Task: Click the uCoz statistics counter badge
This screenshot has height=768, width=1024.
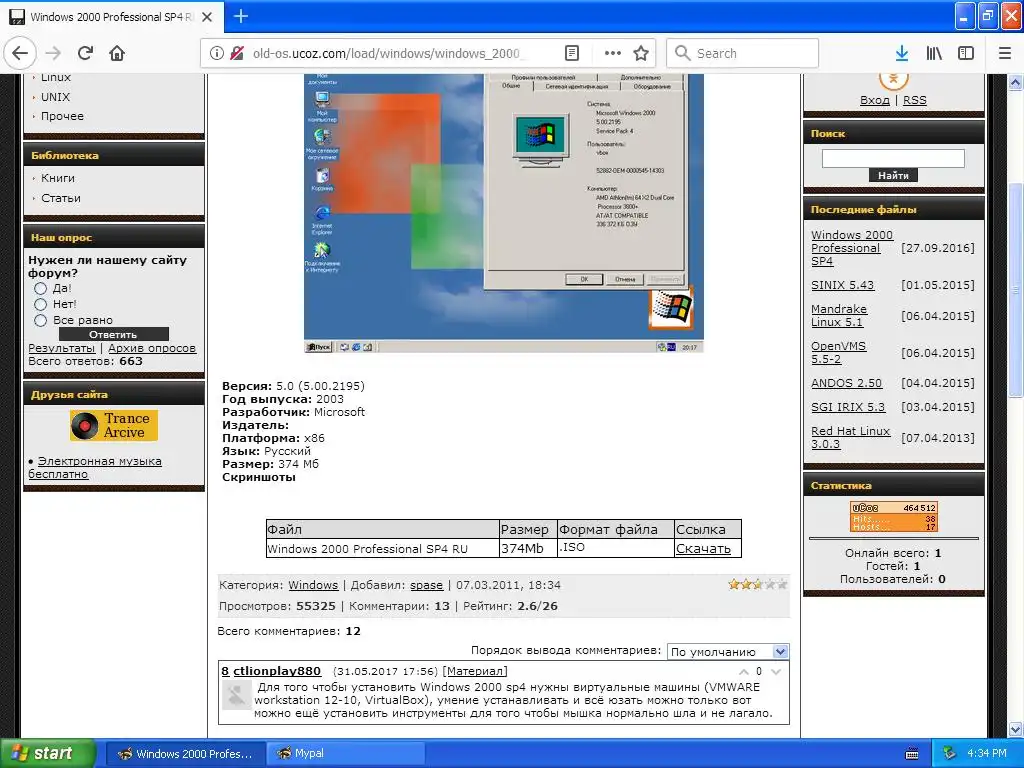Action: tap(893, 517)
